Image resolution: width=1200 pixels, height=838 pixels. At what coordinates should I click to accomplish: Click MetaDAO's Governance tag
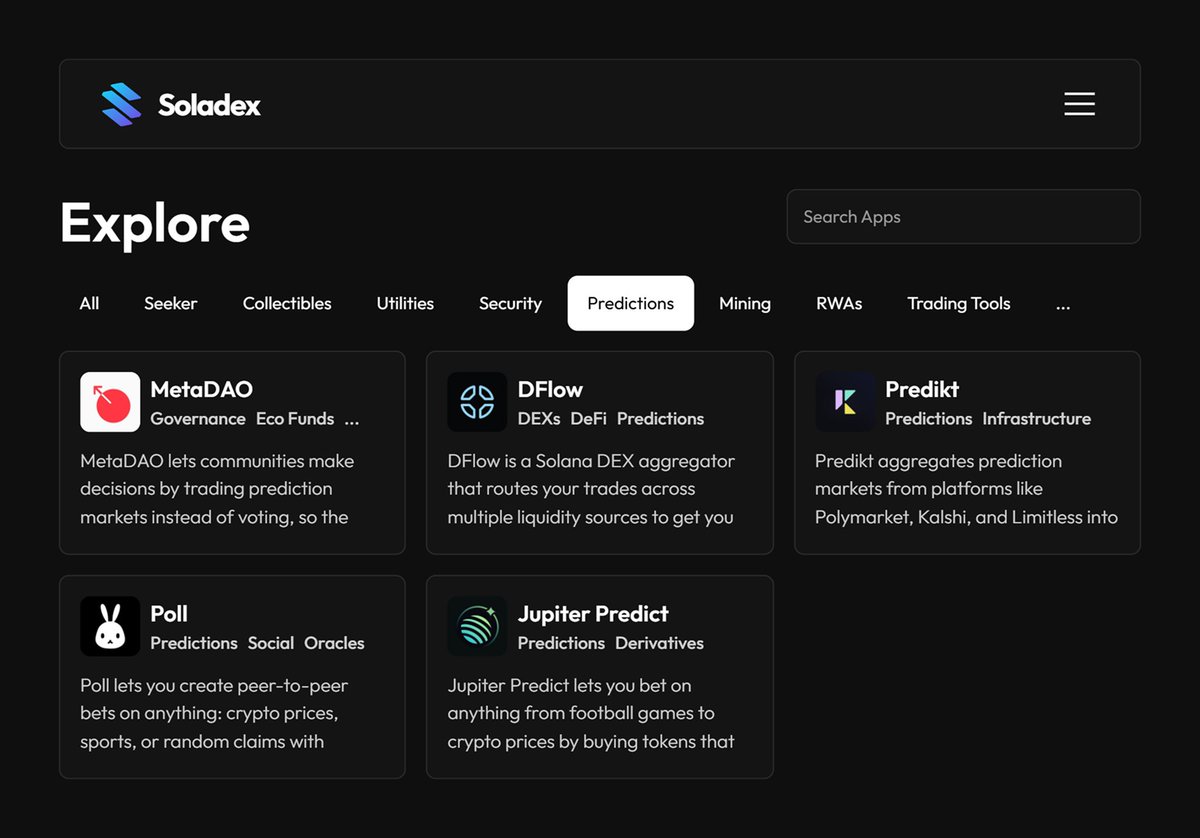pyautogui.click(x=198, y=419)
